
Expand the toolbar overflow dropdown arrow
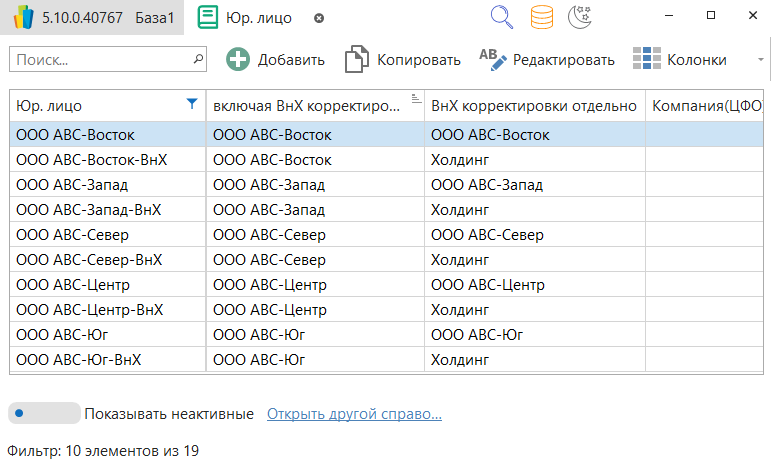coord(761,59)
